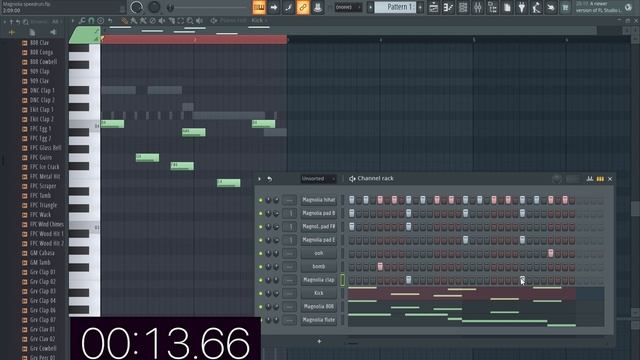Click the browser search magnifier icon
Viewport: 640px width, 360px height.
coord(26,22)
